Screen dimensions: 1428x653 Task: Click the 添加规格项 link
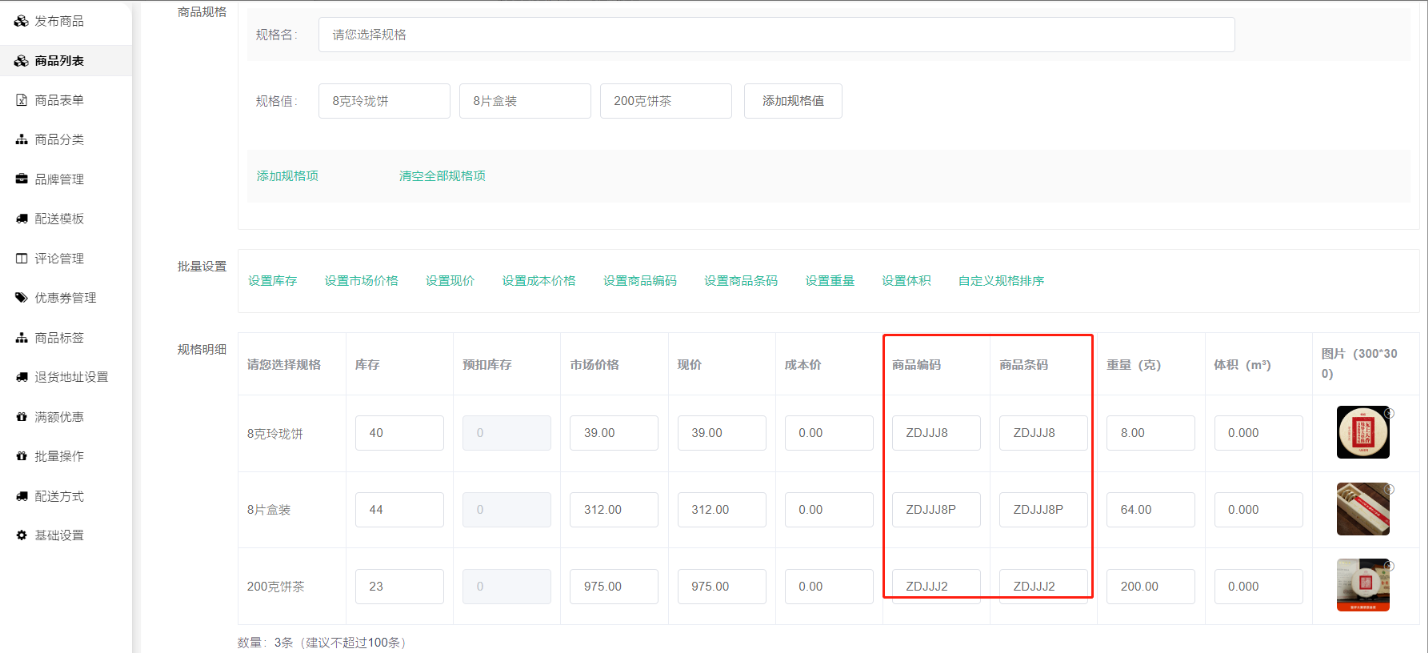point(287,176)
